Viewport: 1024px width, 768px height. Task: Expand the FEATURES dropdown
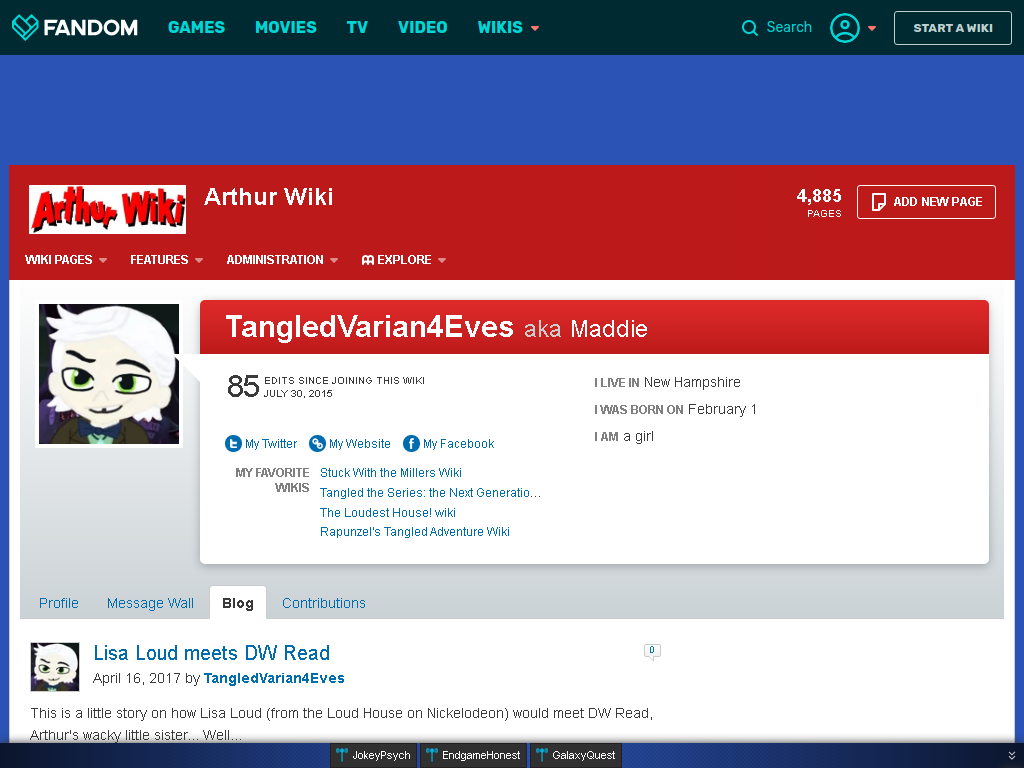[167, 260]
